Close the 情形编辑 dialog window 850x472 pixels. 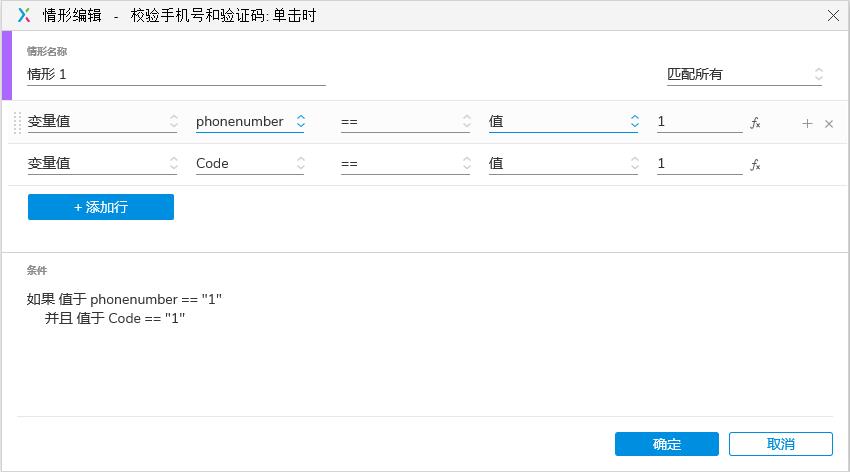click(833, 16)
